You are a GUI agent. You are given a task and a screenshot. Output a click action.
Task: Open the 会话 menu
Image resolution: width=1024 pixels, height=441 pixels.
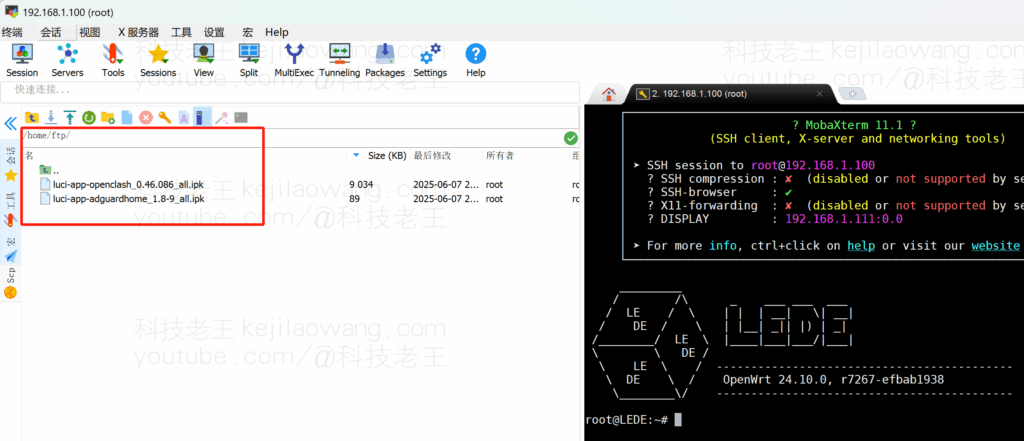50,32
